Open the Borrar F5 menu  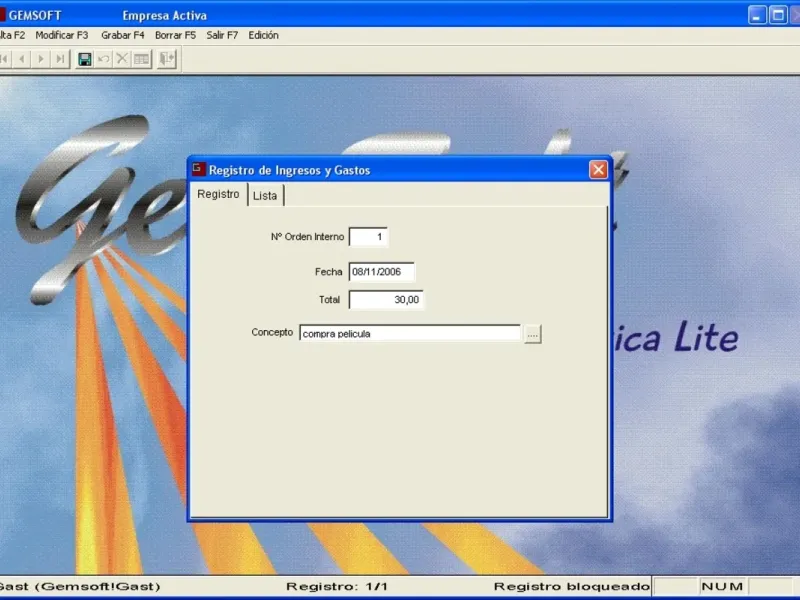[176, 35]
